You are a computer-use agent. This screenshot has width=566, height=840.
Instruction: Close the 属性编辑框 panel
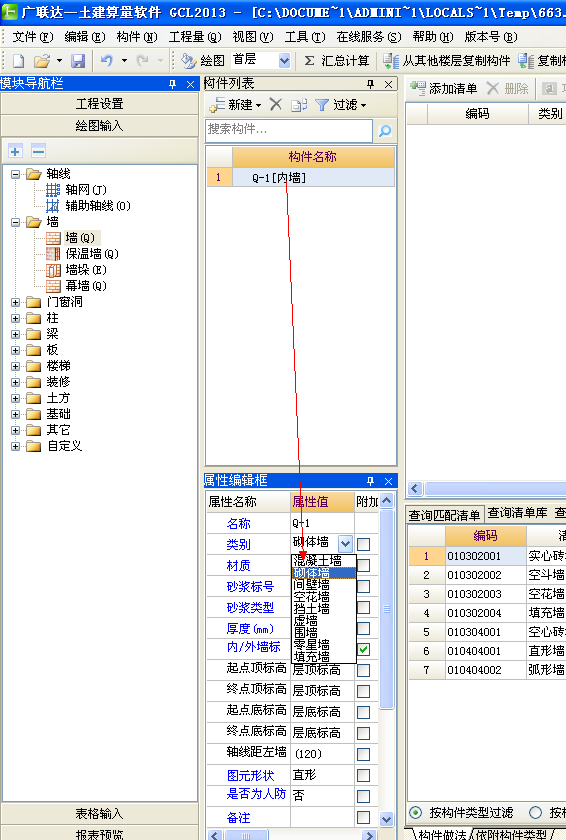tap(389, 481)
